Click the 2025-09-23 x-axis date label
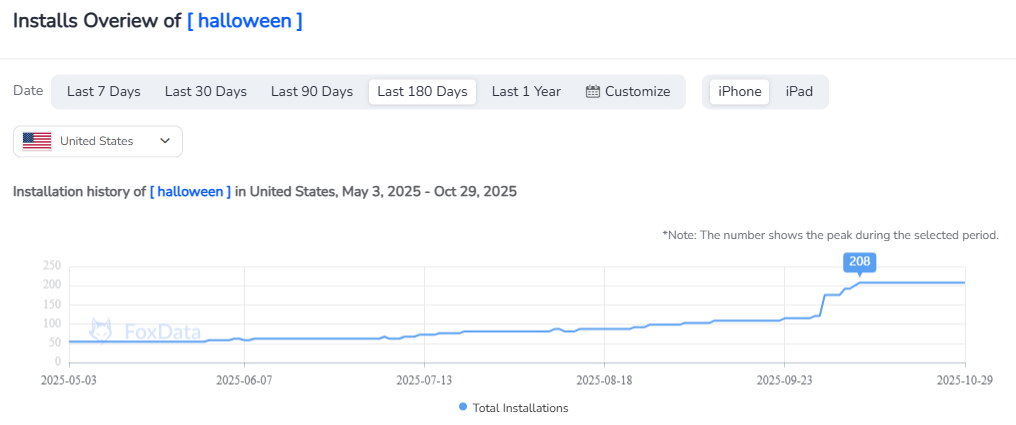 tap(784, 380)
